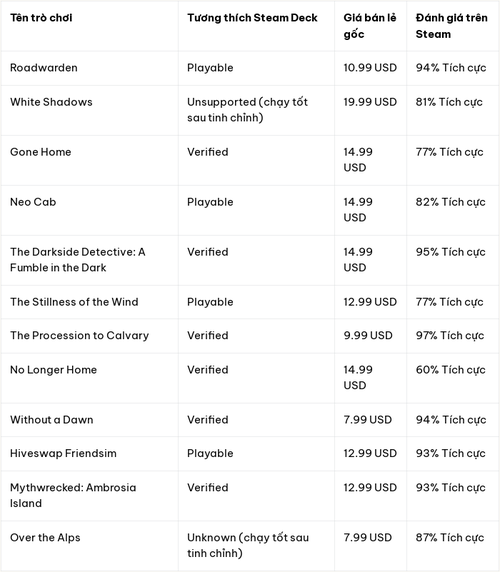500x572 pixels.
Task: Select the White Shadows row title
Action: point(51,102)
